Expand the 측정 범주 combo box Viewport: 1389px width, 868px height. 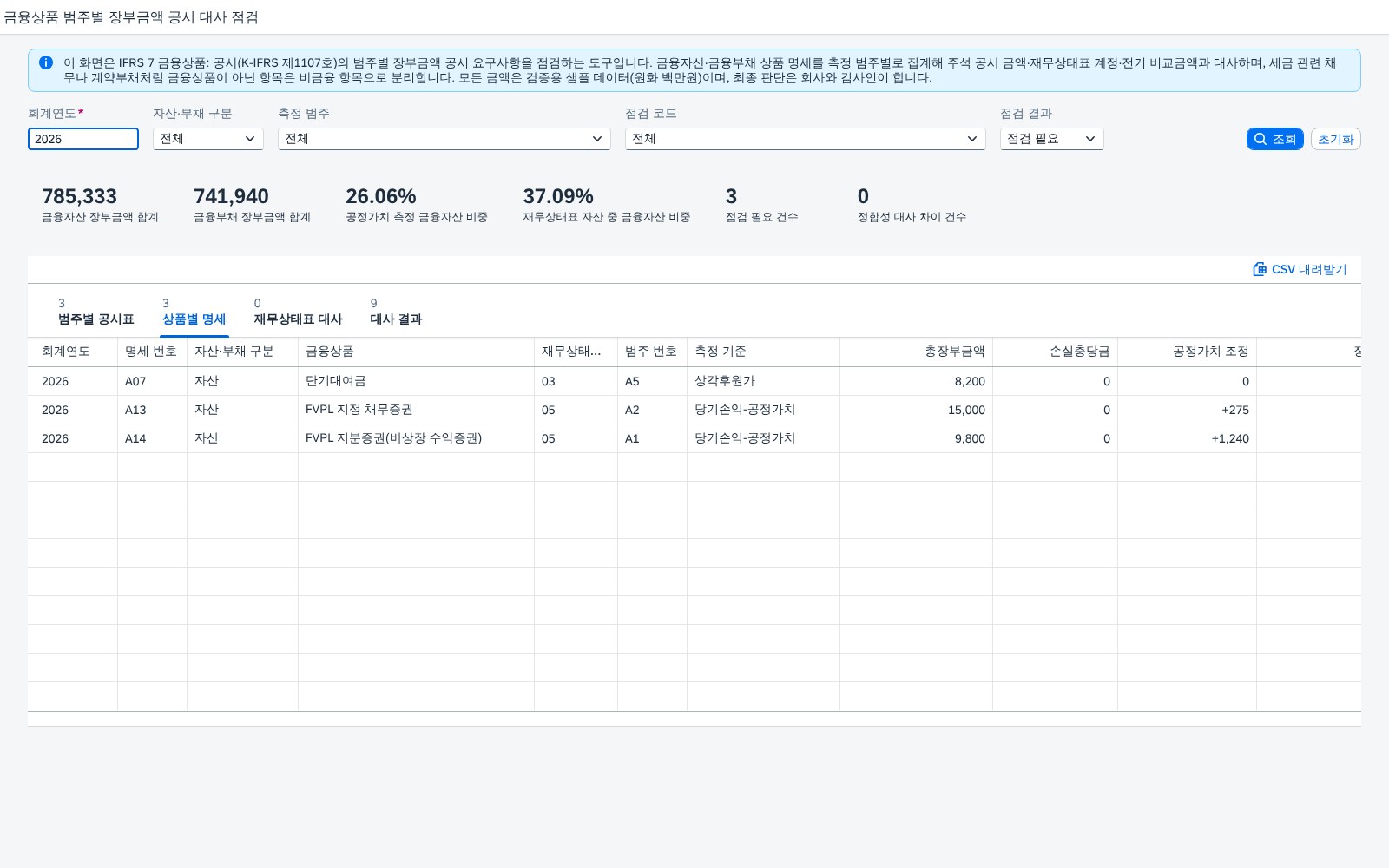pos(444,139)
